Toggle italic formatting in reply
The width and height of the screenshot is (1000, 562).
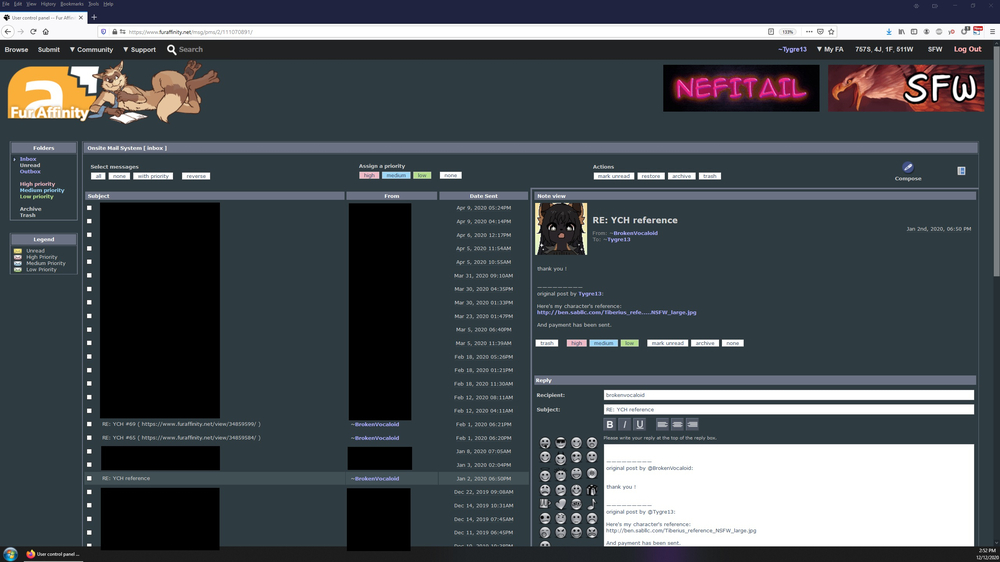pyautogui.click(x=624, y=424)
